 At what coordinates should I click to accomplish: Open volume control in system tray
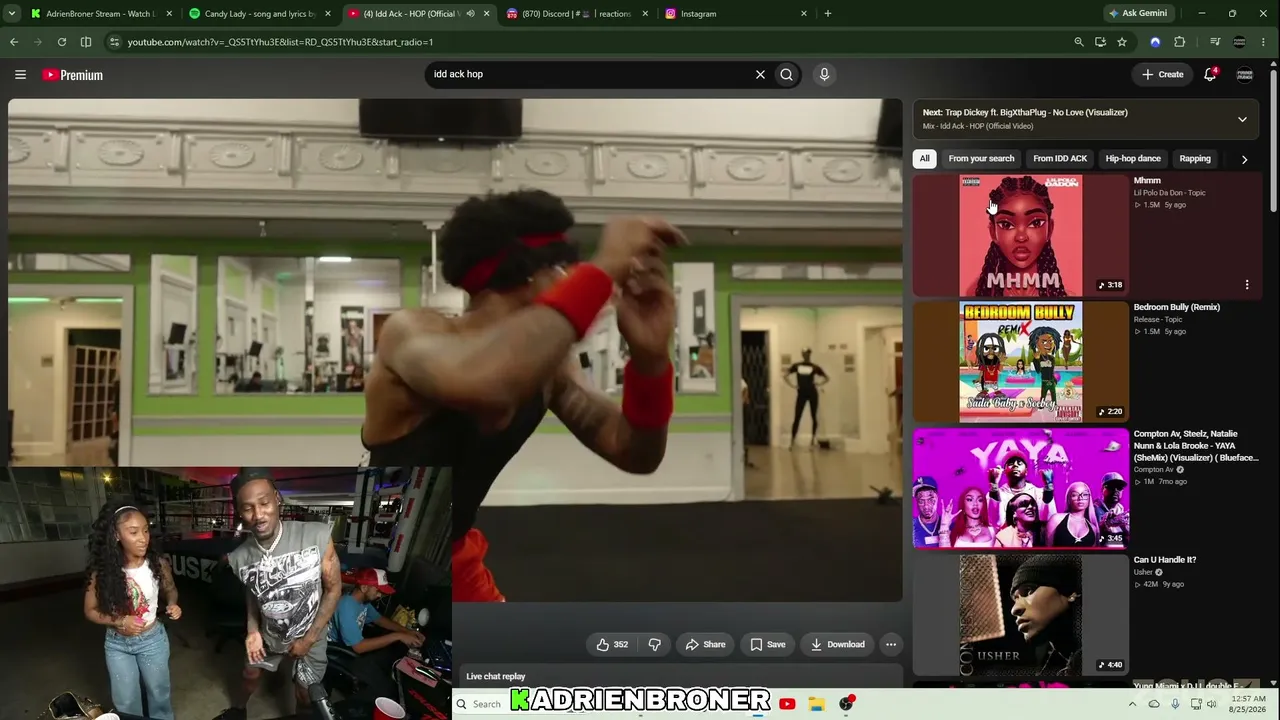(x=1212, y=704)
